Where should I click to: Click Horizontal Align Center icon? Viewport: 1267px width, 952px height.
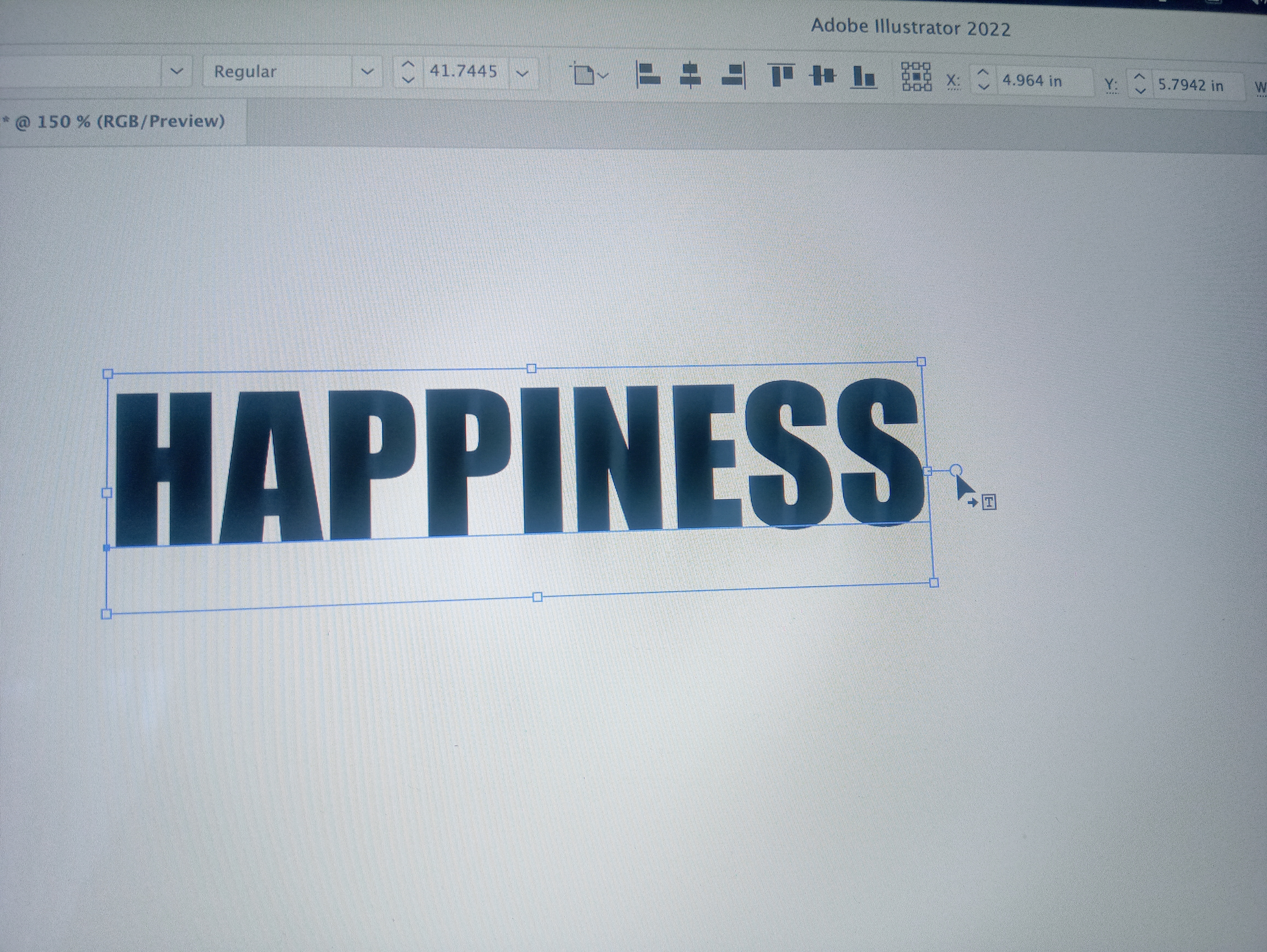[690, 76]
